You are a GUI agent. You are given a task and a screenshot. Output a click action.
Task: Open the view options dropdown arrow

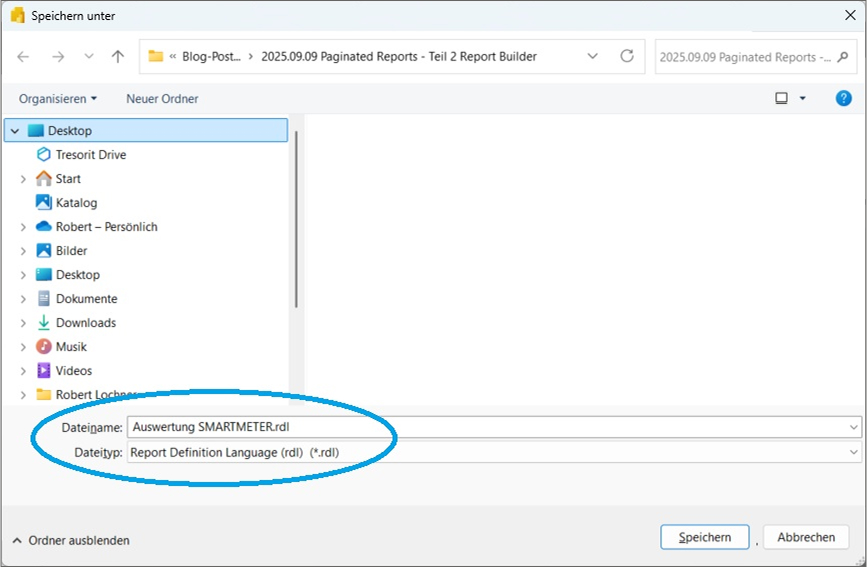pyautogui.click(x=802, y=99)
